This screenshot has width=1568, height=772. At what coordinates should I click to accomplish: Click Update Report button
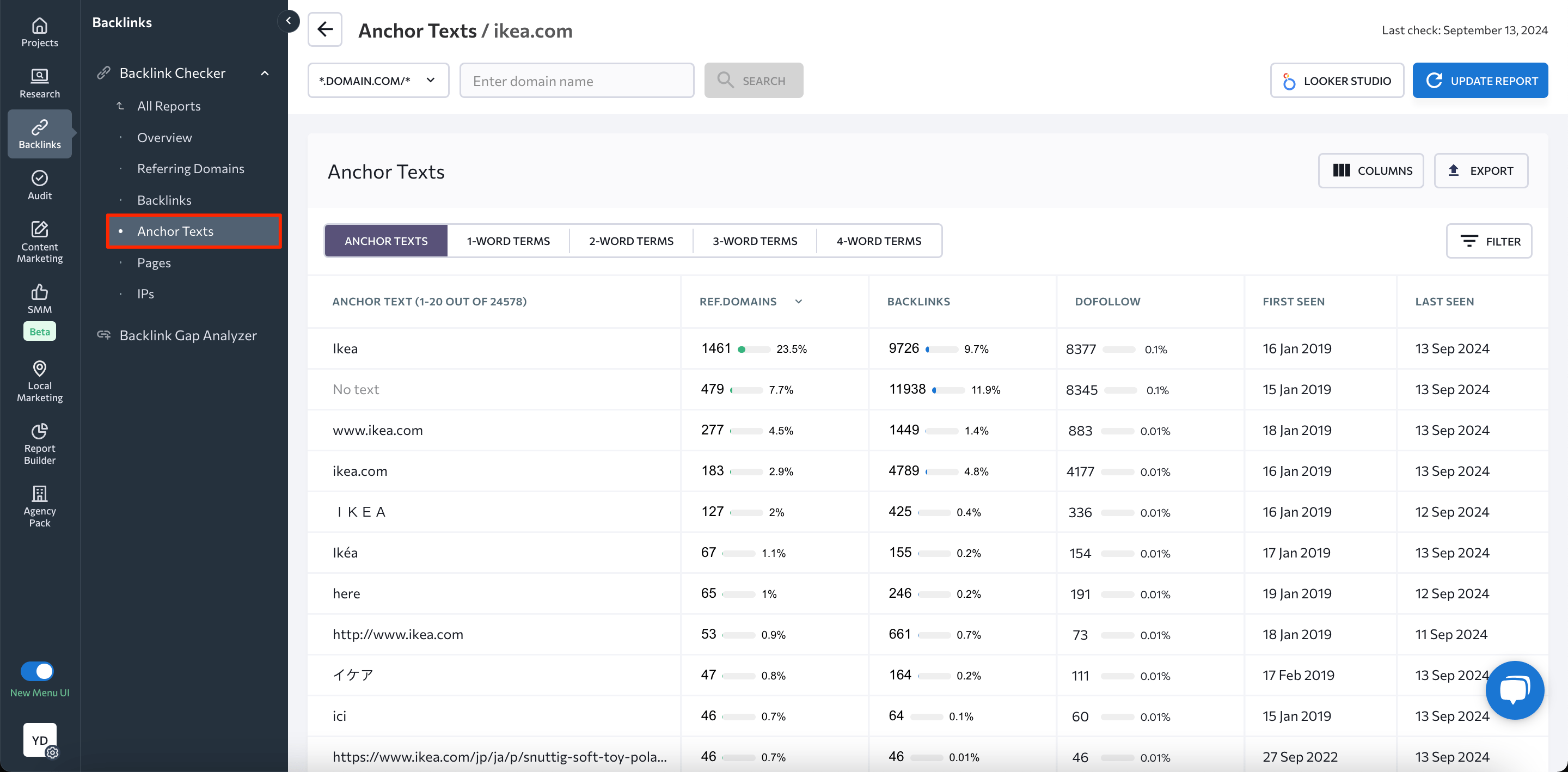1480,81
